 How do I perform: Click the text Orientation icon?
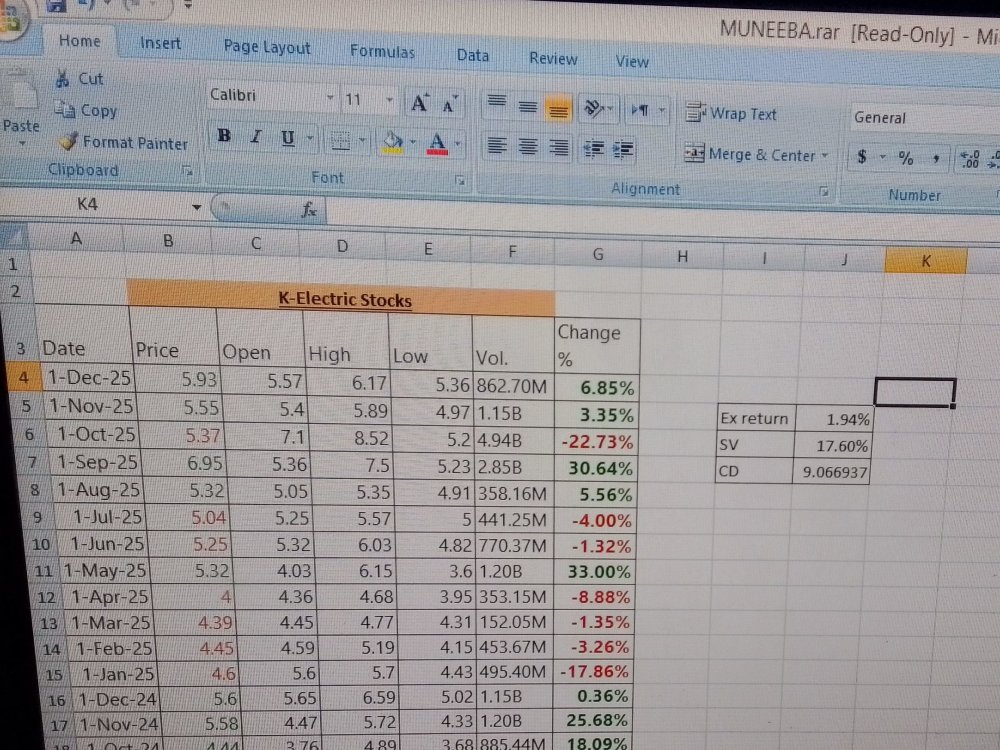pos(594,109)
